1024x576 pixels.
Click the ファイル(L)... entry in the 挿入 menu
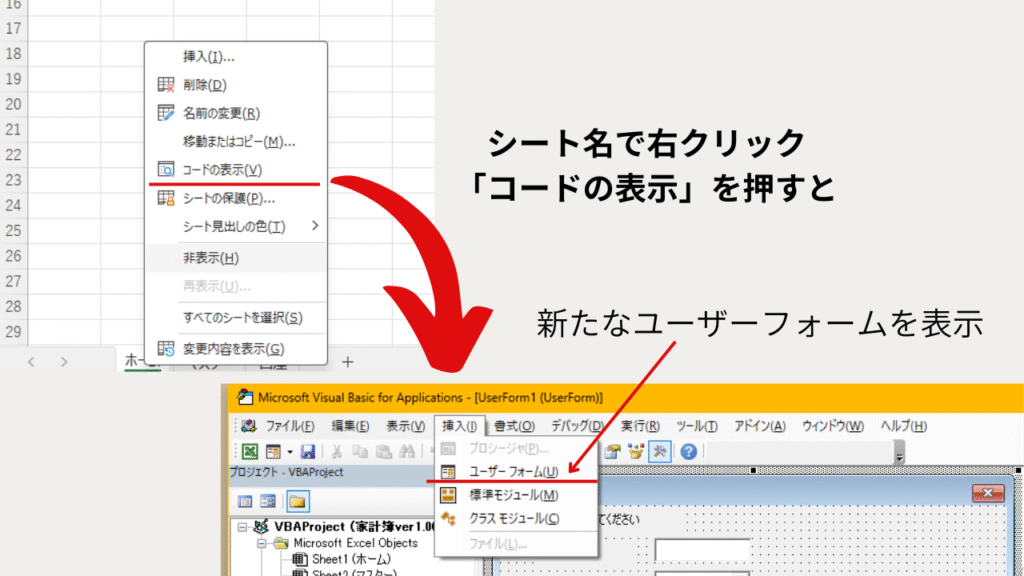[x=516, y=543]
